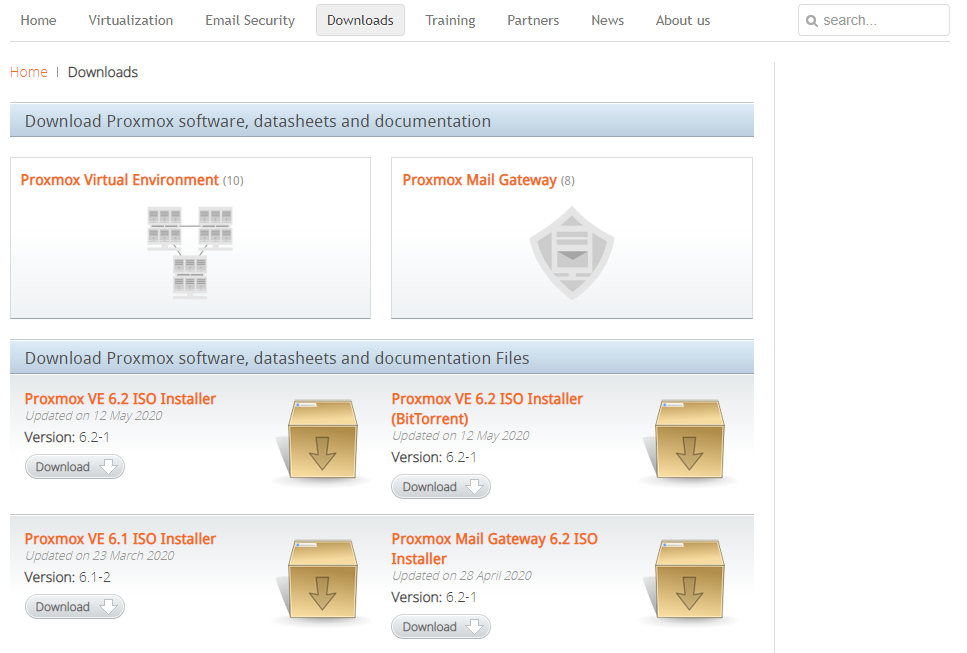Select the Downloads menu tab

360,20
